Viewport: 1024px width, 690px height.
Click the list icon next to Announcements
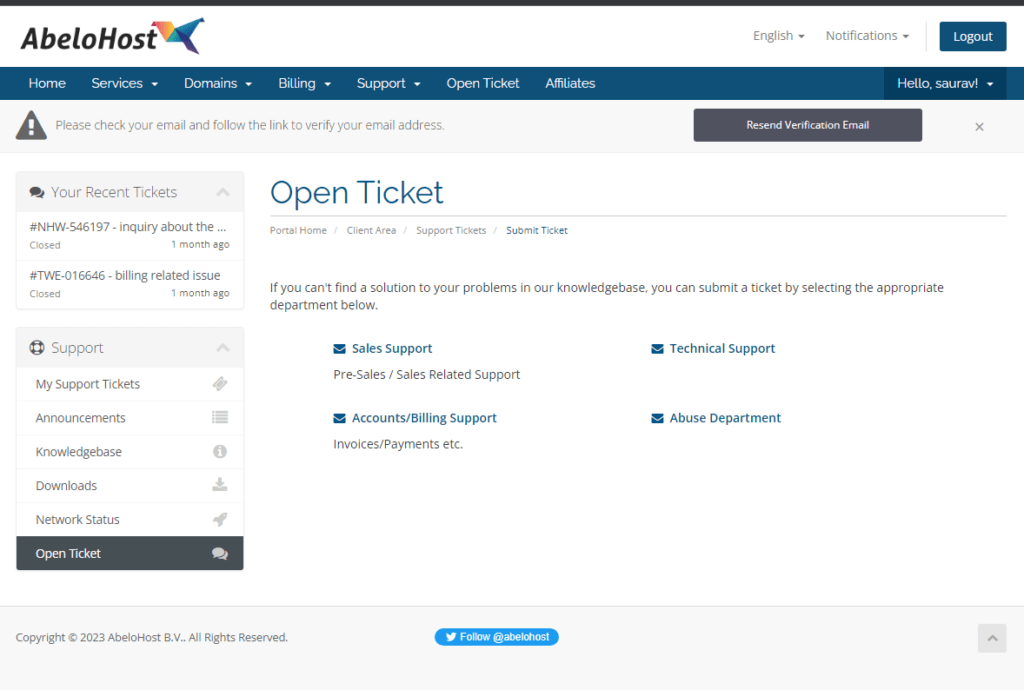[222, 417]
